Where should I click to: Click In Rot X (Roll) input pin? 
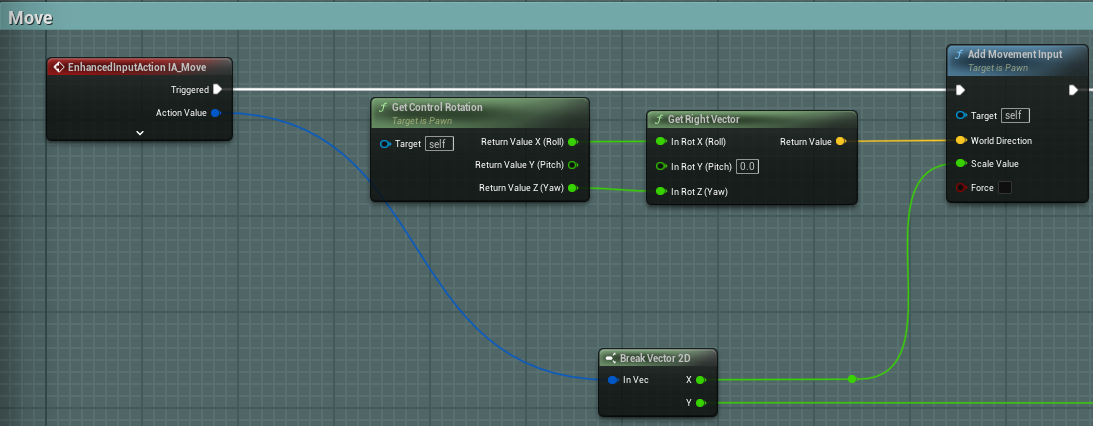[661, 142]
